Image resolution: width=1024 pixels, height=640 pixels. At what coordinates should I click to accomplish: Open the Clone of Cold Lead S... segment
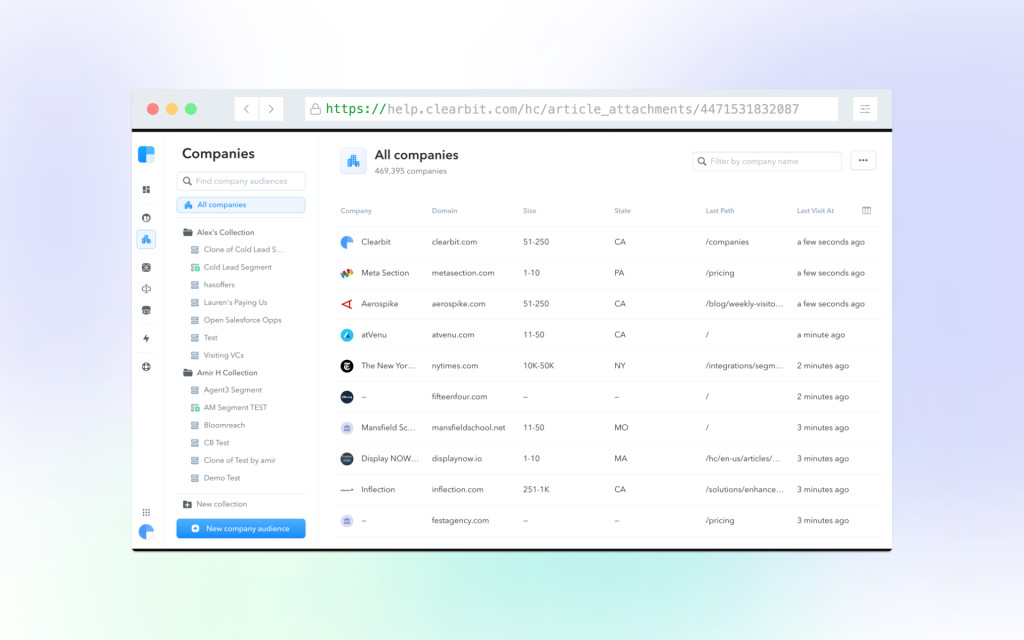(x=243, y=249)
